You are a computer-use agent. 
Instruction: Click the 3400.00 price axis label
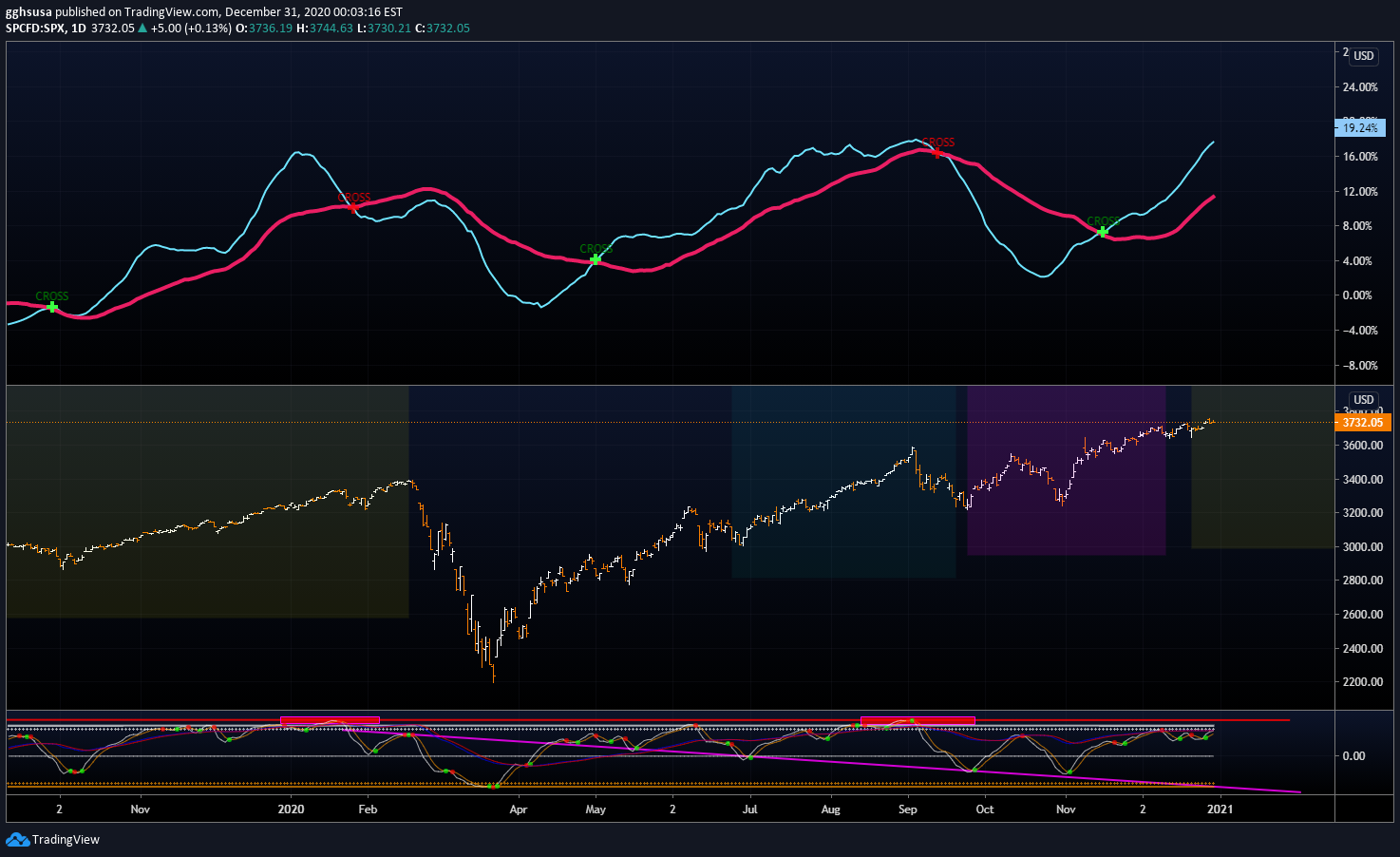[1363, 479]
